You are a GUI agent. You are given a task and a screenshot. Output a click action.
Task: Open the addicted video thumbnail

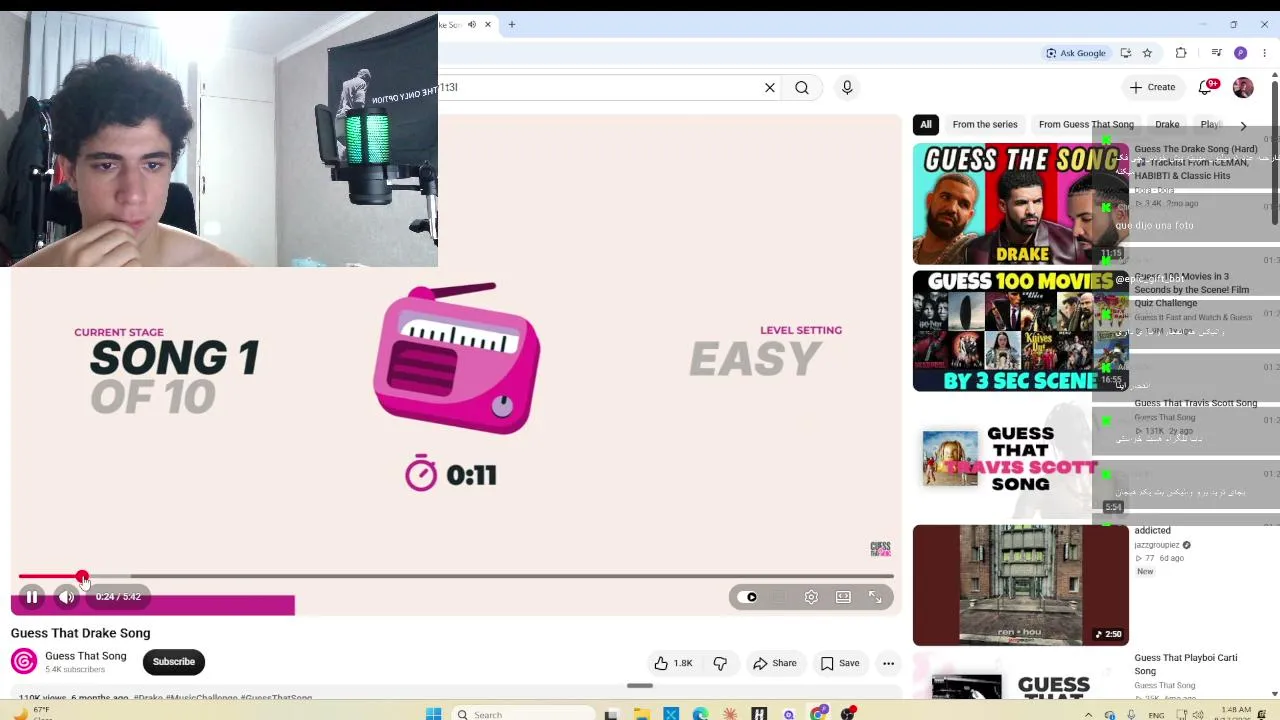[x=1020, y=585]
